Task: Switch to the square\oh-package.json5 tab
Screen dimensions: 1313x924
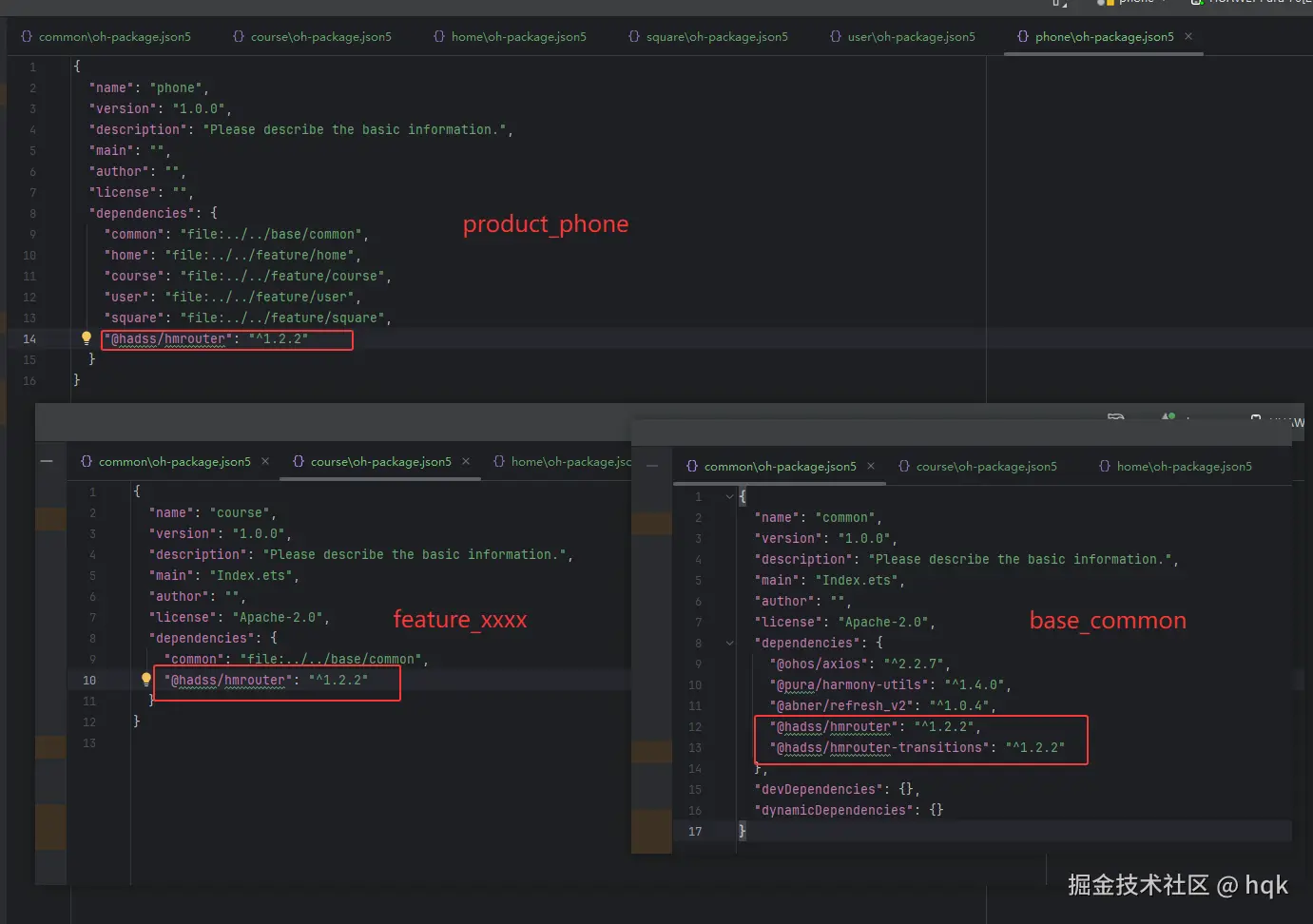Action: (x=716, y=36)
